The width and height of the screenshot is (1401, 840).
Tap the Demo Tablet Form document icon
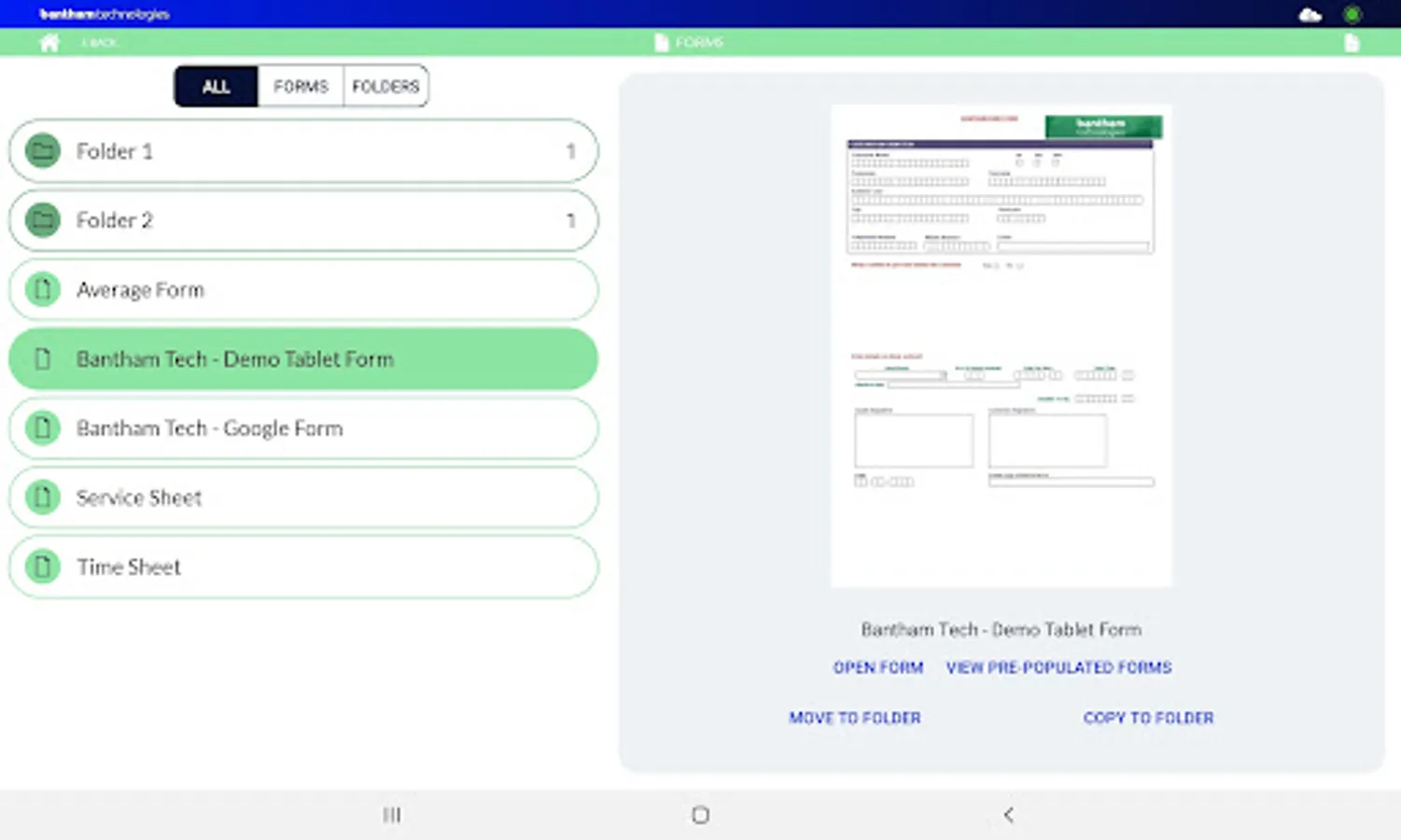(43, 358)
